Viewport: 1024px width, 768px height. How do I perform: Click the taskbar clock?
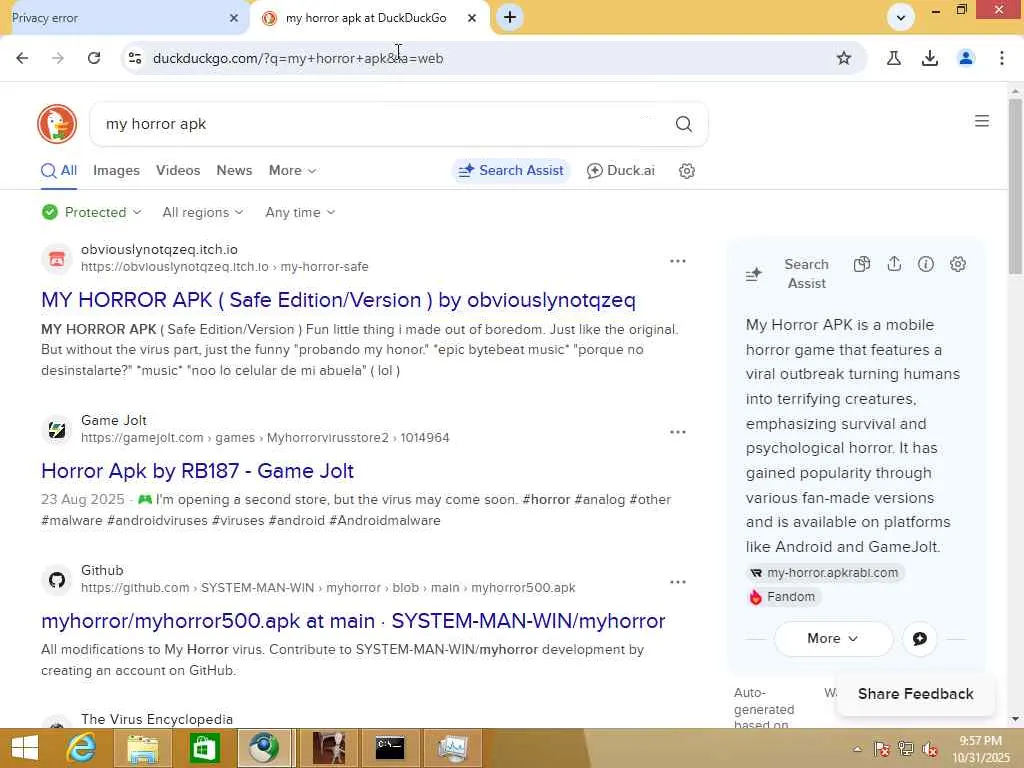980,749
